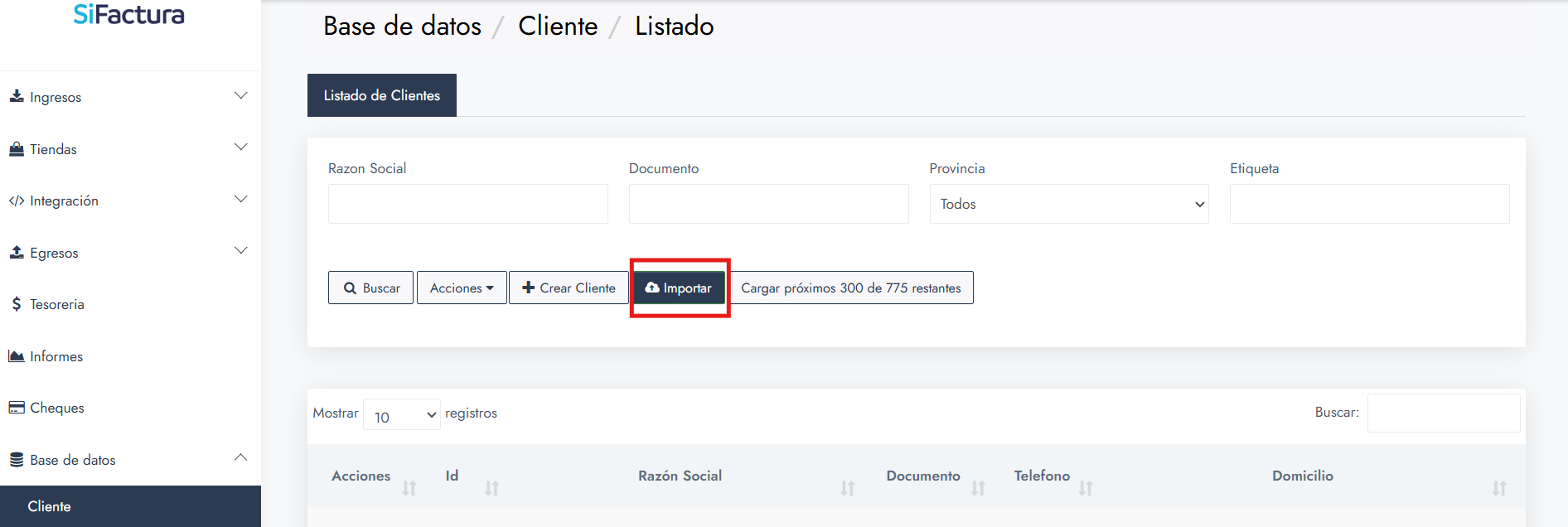1568x527 pixels.
Task: Focus the Razon Social filter field
Action: (467, 204)
